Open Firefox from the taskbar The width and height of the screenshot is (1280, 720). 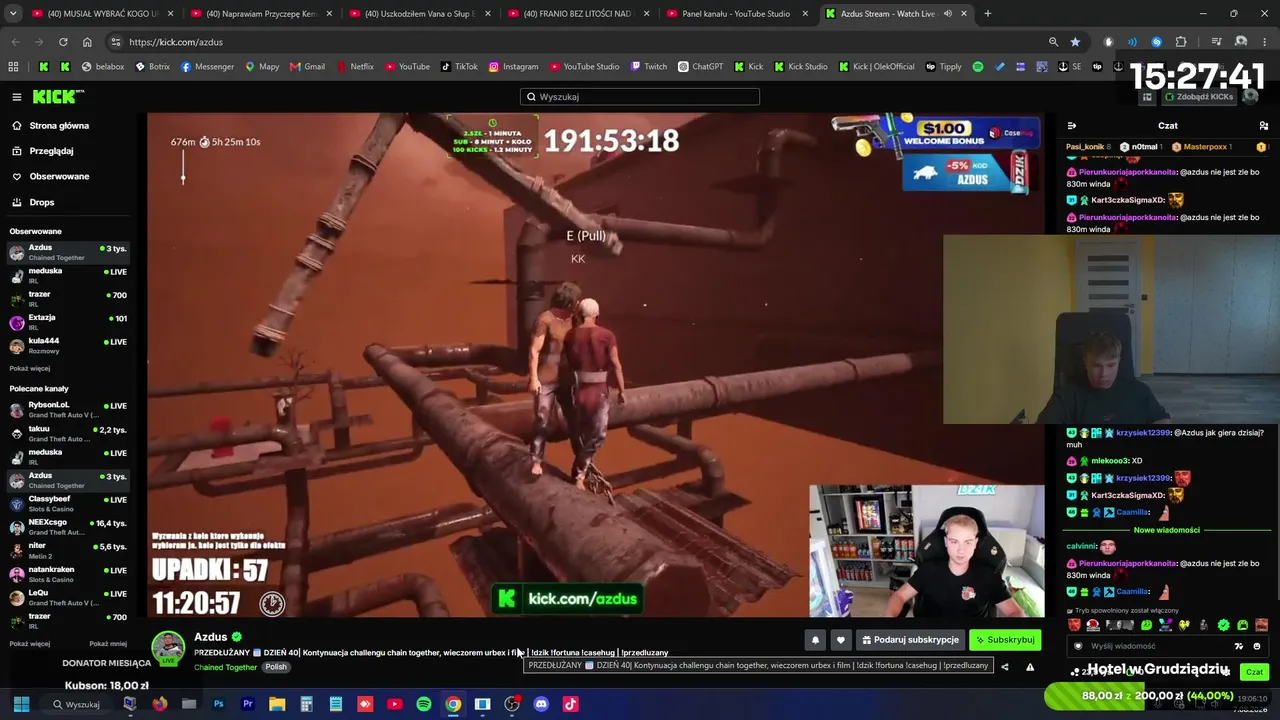(x=159, y=704)
